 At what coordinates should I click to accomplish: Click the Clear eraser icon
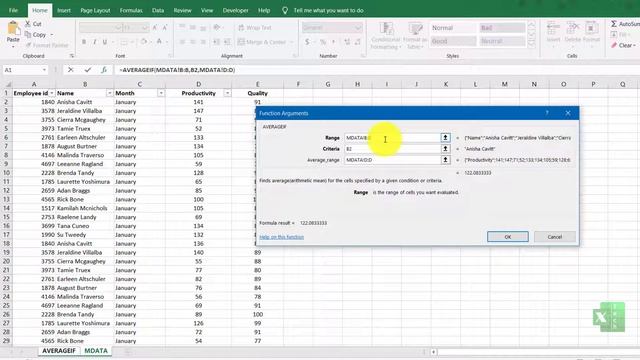pos(614,45)
